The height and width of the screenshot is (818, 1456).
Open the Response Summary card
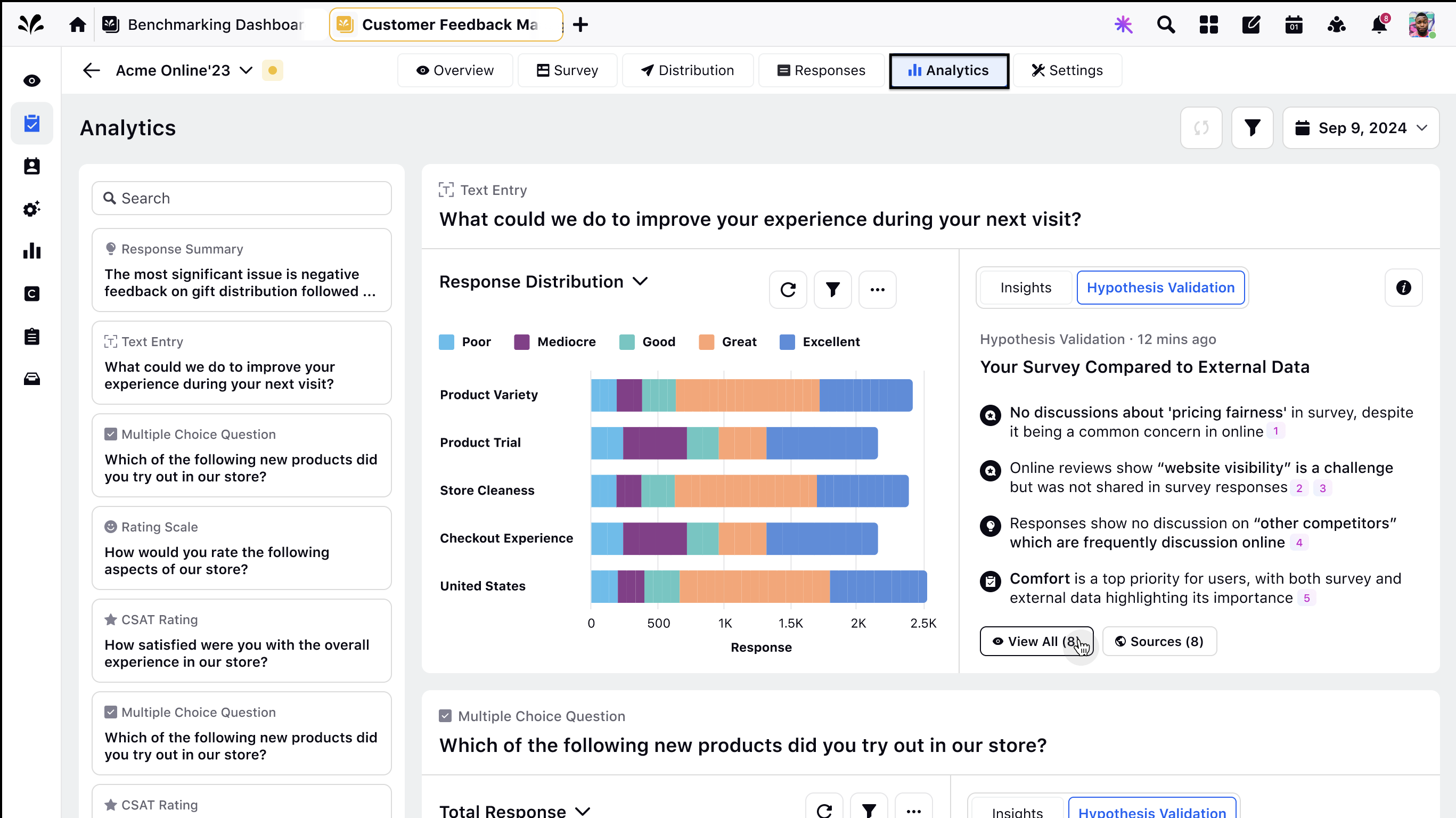(x=241, y=270)
